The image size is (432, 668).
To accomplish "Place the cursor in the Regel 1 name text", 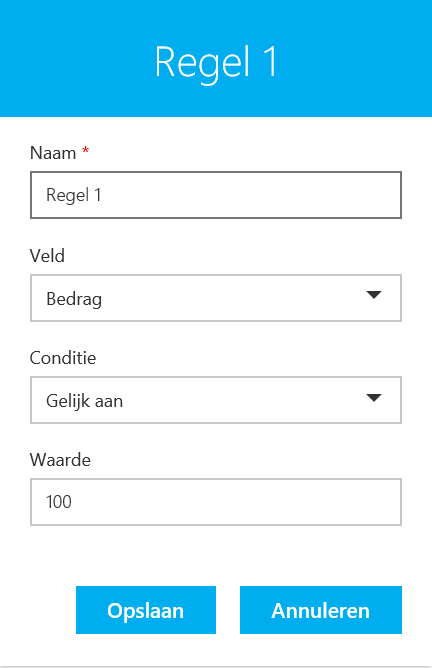I will click(x=74, y=195).
